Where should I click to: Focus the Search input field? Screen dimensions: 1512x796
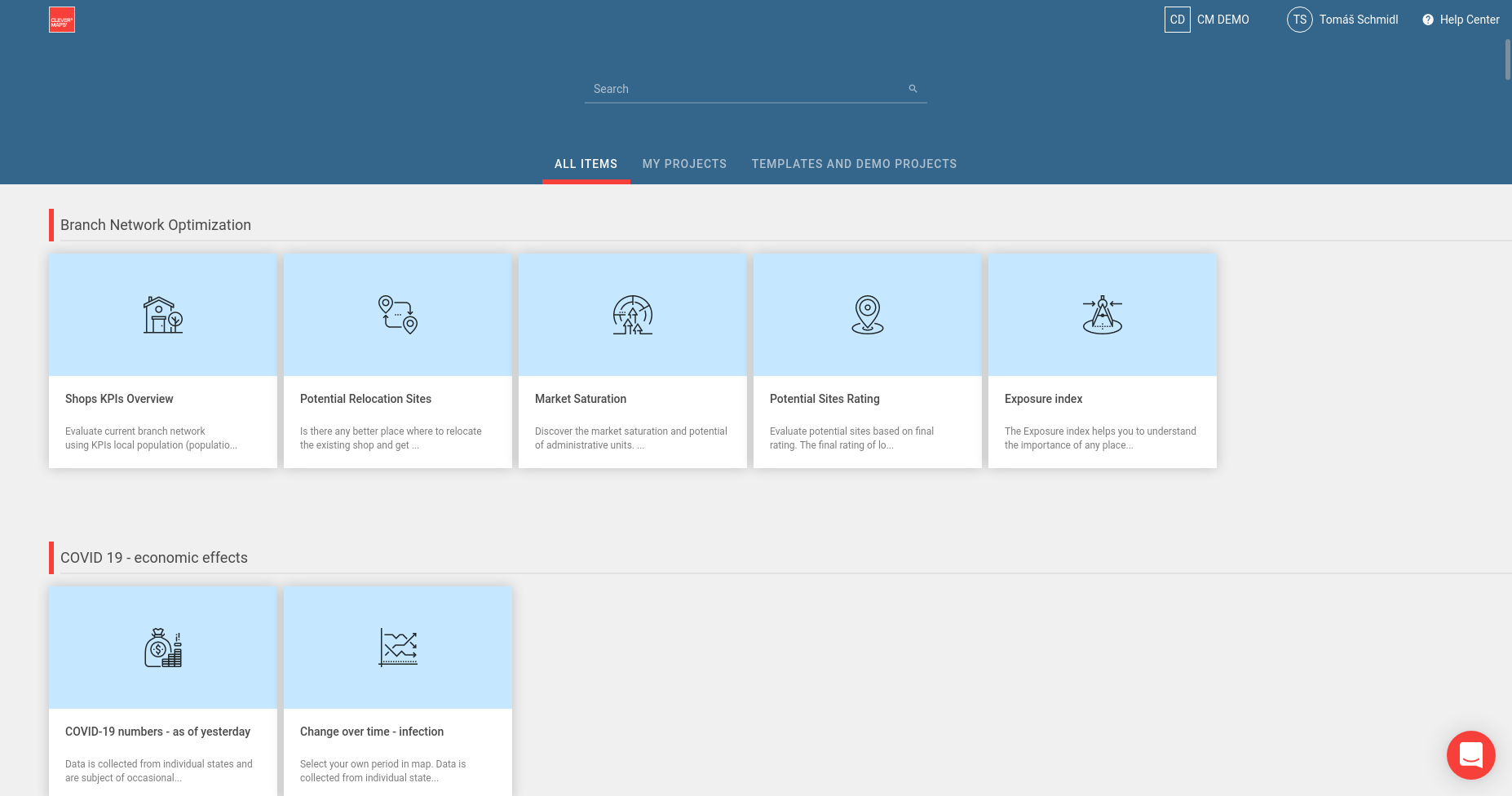742,89
